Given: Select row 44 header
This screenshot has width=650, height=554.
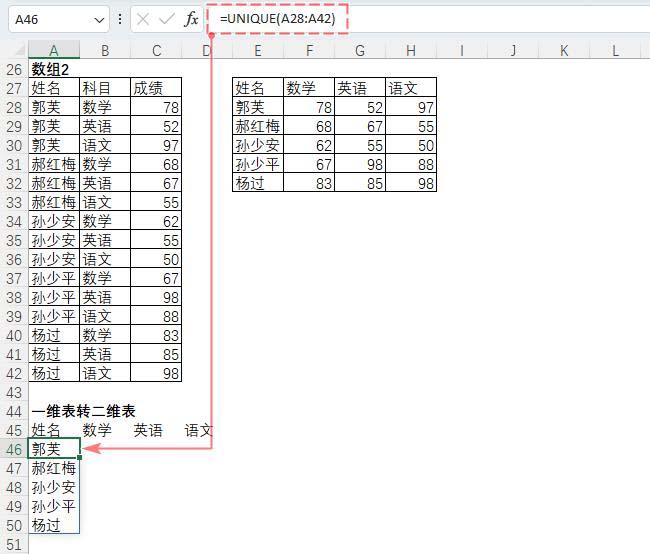Looking at the screenshot, I should coord(14,412).
